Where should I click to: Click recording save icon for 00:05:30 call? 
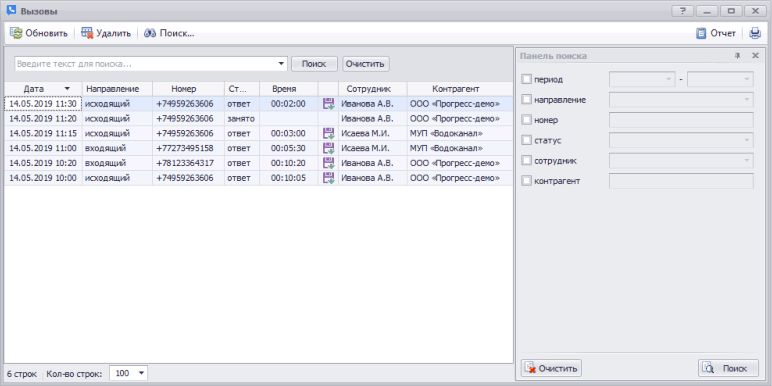coord(328,148)
